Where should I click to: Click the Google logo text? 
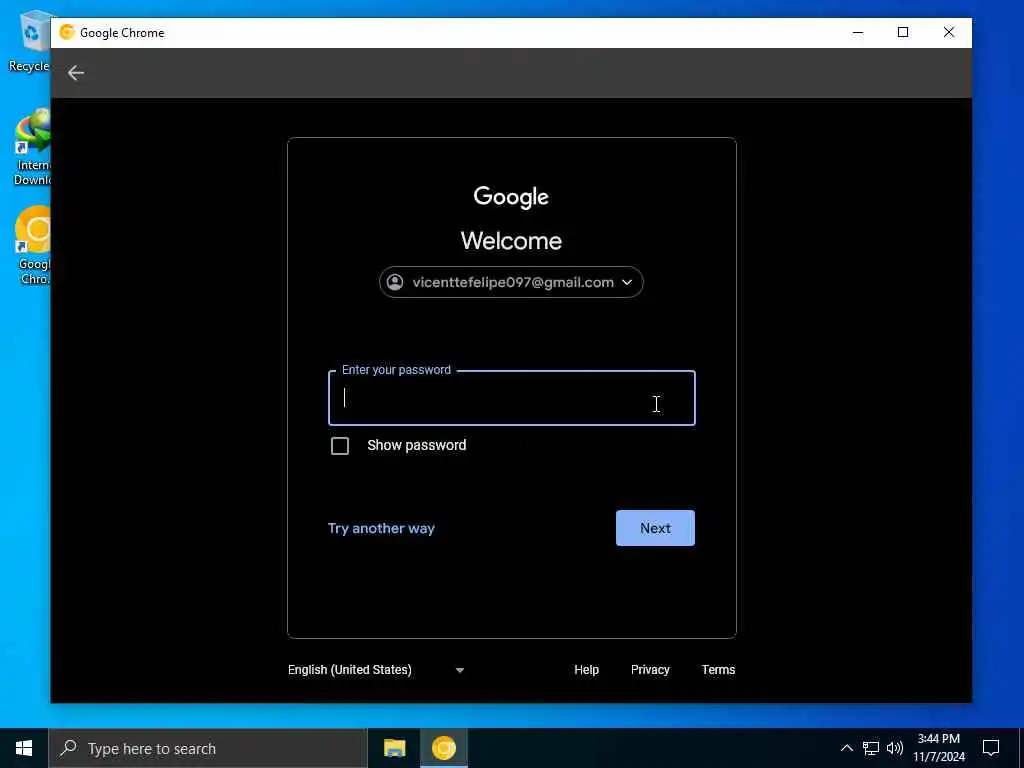pos(511,197)
